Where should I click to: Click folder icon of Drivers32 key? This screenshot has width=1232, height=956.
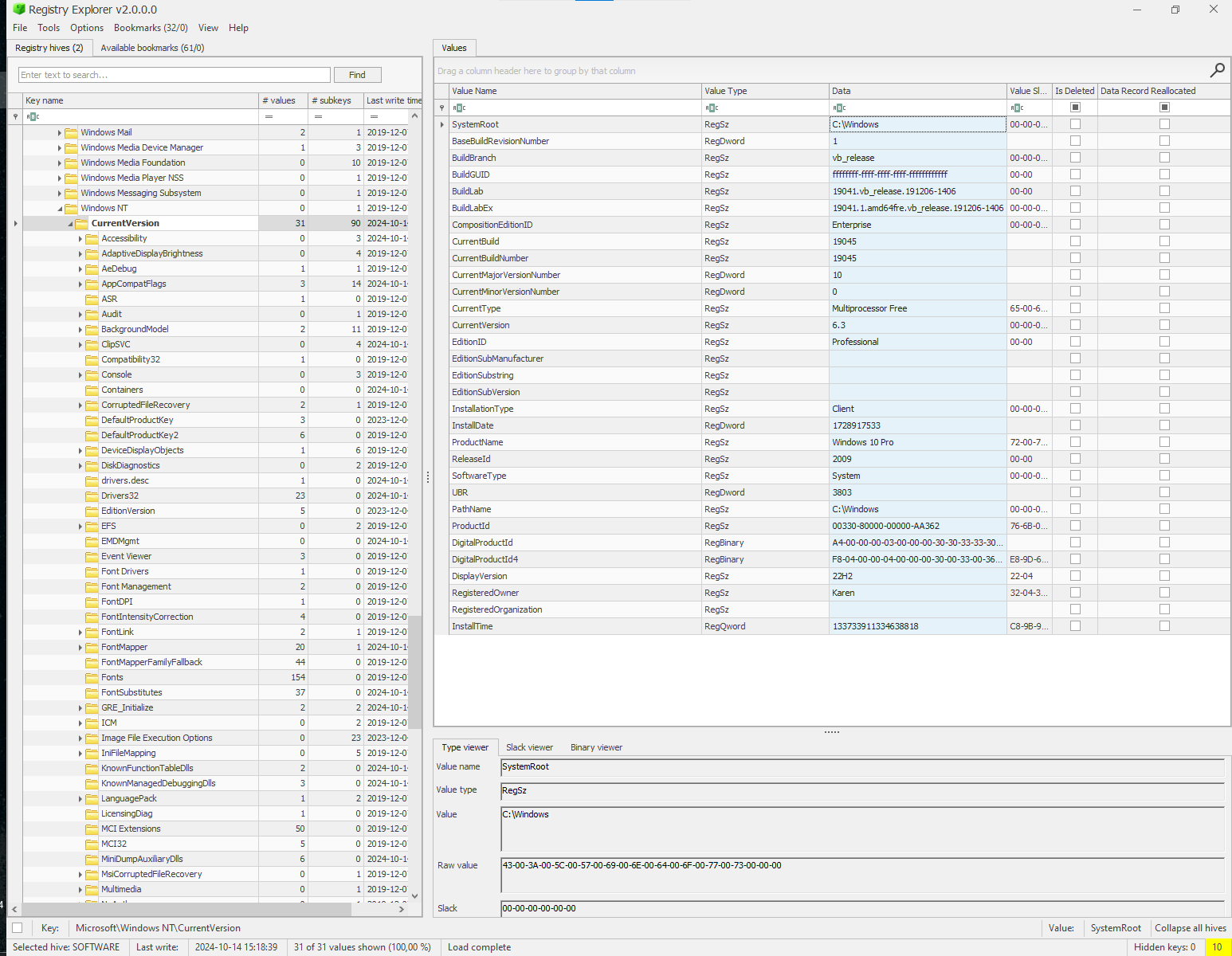tap(92, 496)
